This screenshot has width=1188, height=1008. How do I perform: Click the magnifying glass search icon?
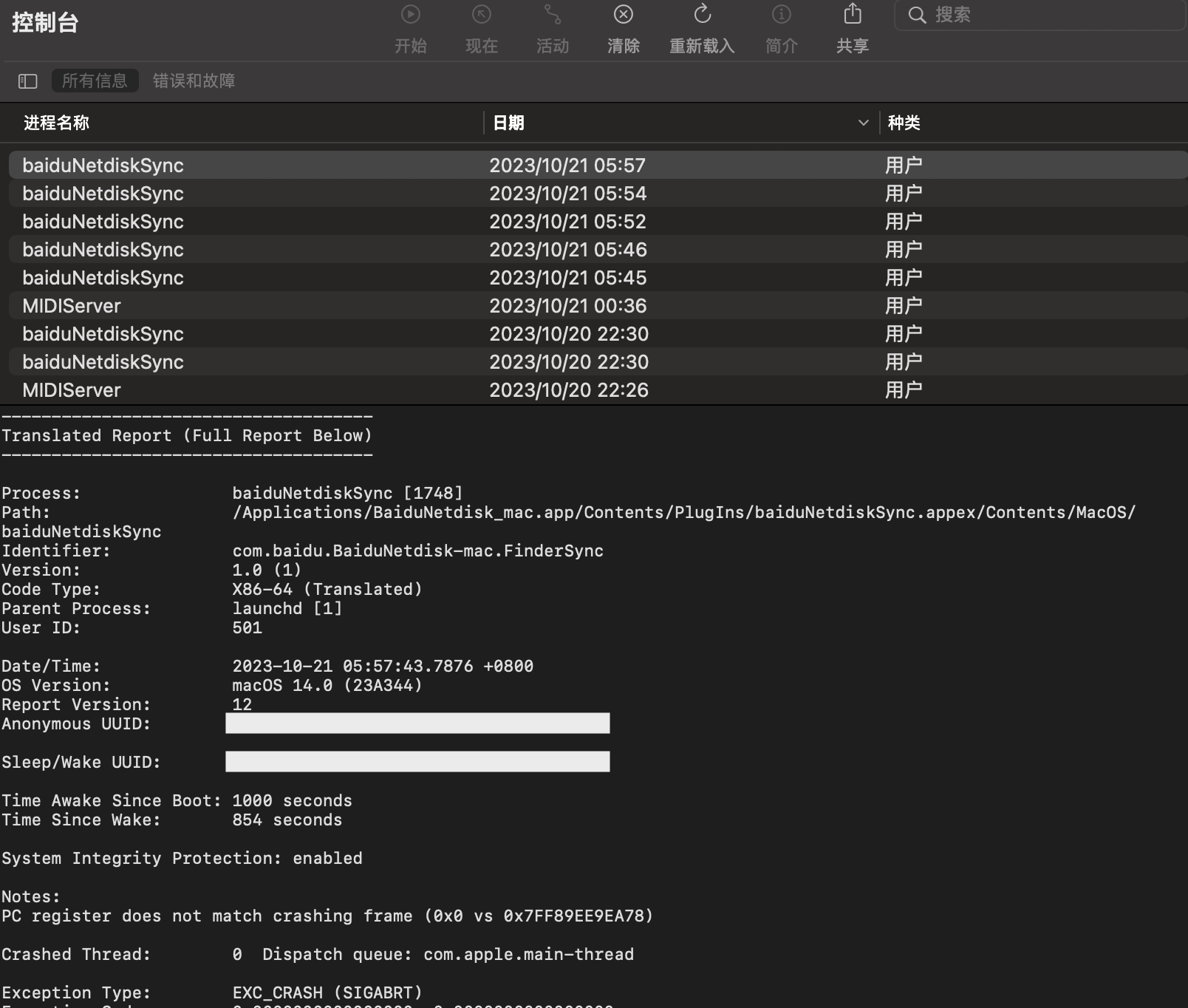(917, 15)
